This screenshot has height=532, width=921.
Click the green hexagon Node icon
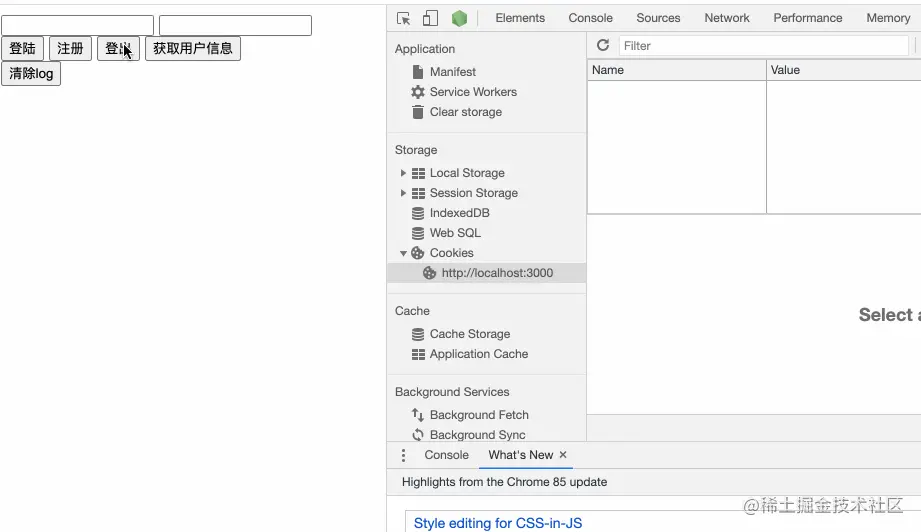[459, 18]
